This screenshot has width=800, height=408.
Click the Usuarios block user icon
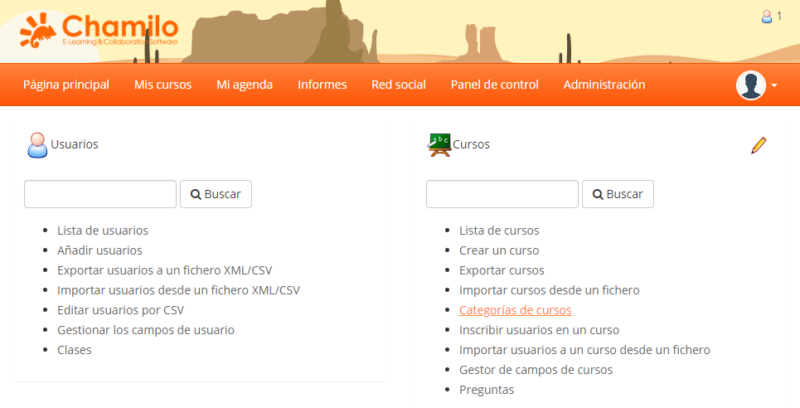[37, 145]
